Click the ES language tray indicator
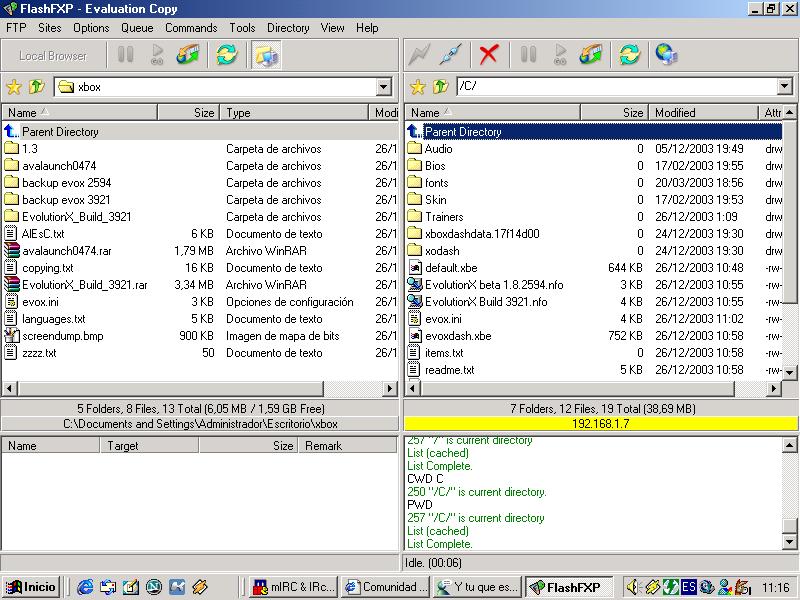The width and height of the screenshot is (800, 600). (689, 587)
